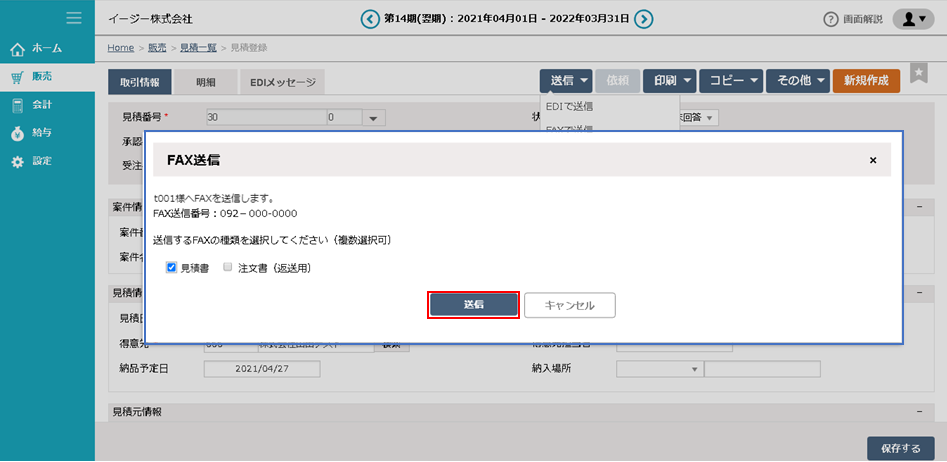Open the 給与 payroll sidebar item
The image size is (947, 462).
pos(17,132)
